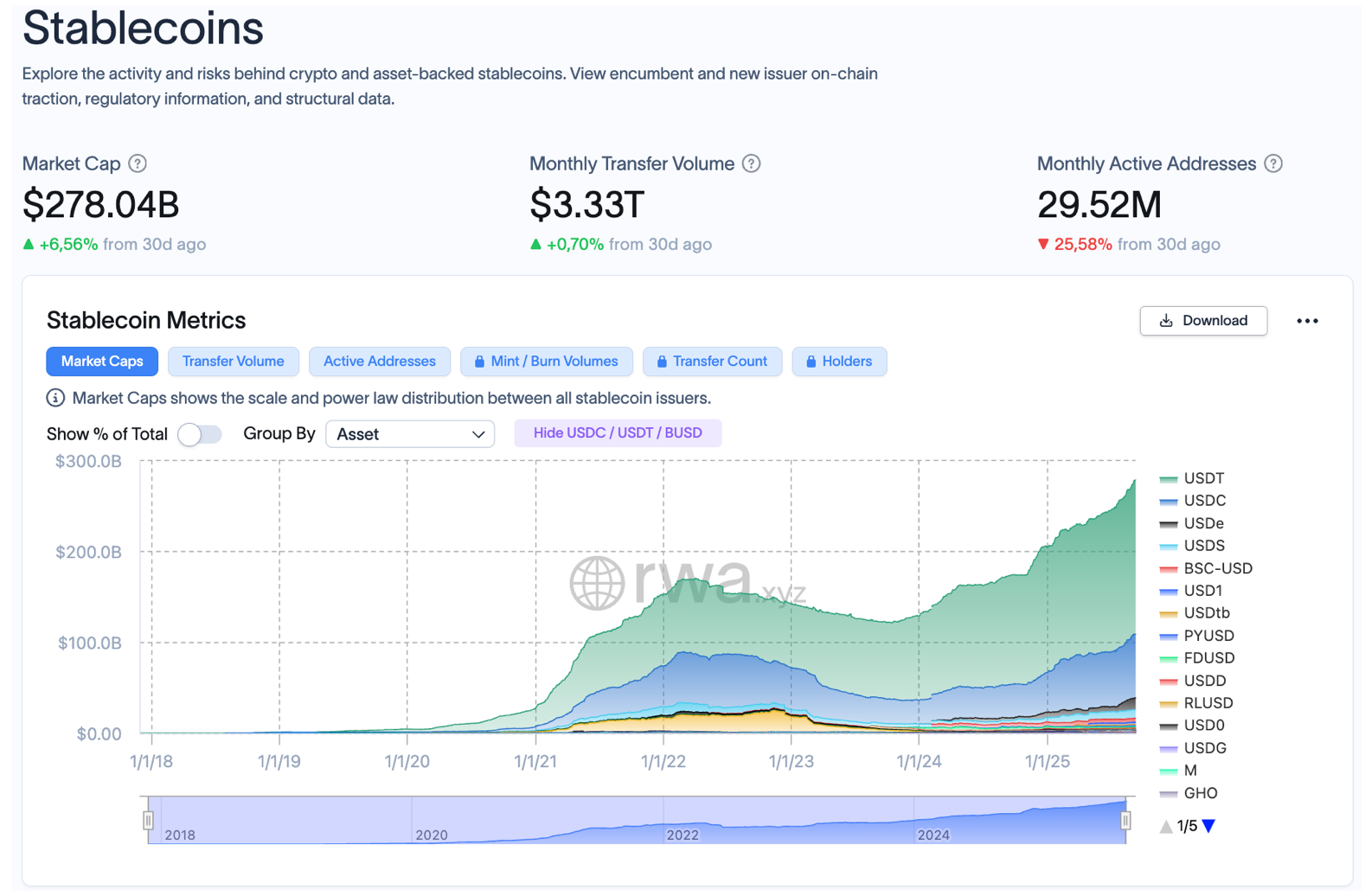Toggle USDT series in chart legend
The width and height of the screenshot is (1365, 896).
(1203, 478)
